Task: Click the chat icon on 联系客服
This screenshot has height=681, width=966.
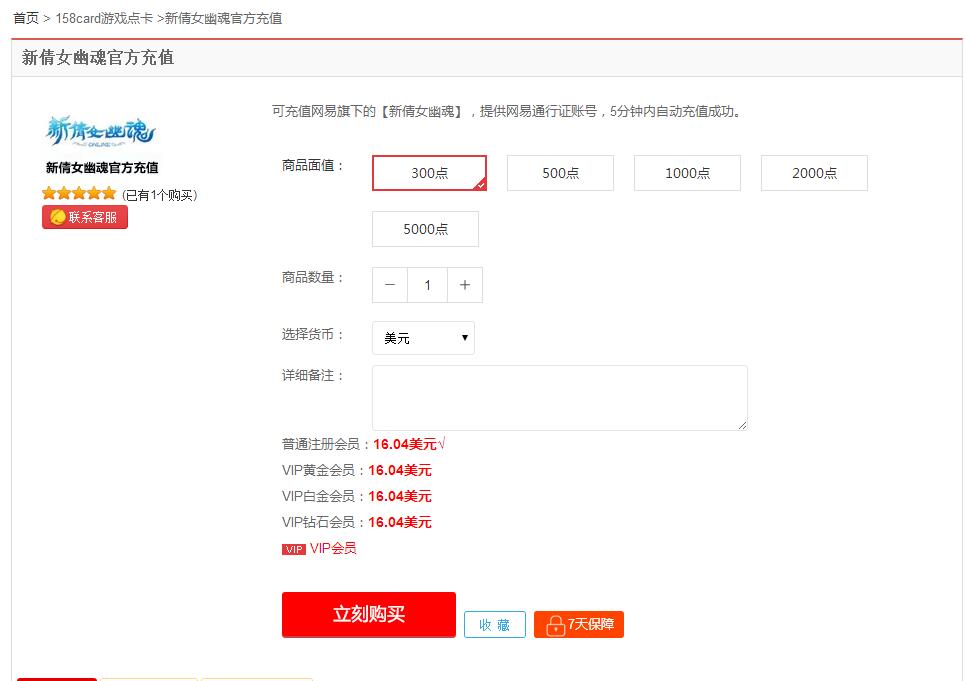Action: coord(57,217)
